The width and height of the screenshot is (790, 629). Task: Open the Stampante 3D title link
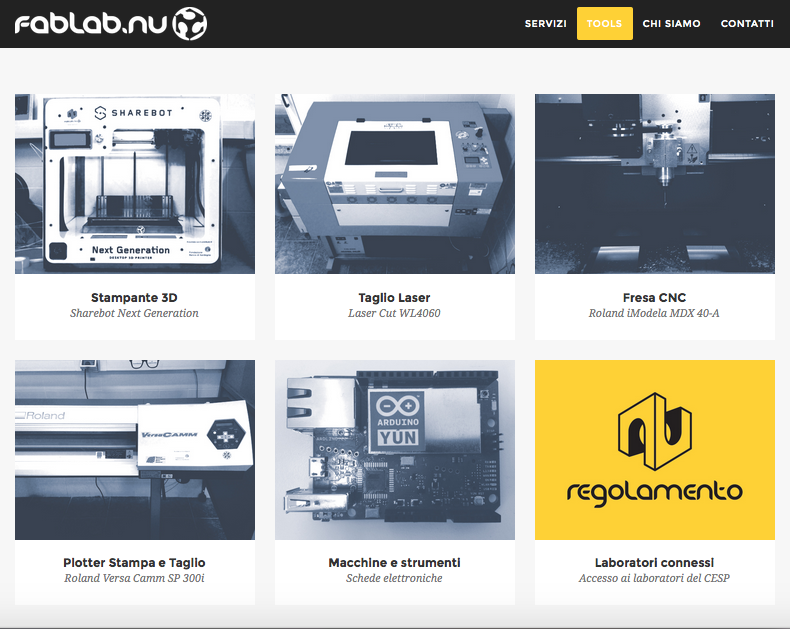(134, 298)
